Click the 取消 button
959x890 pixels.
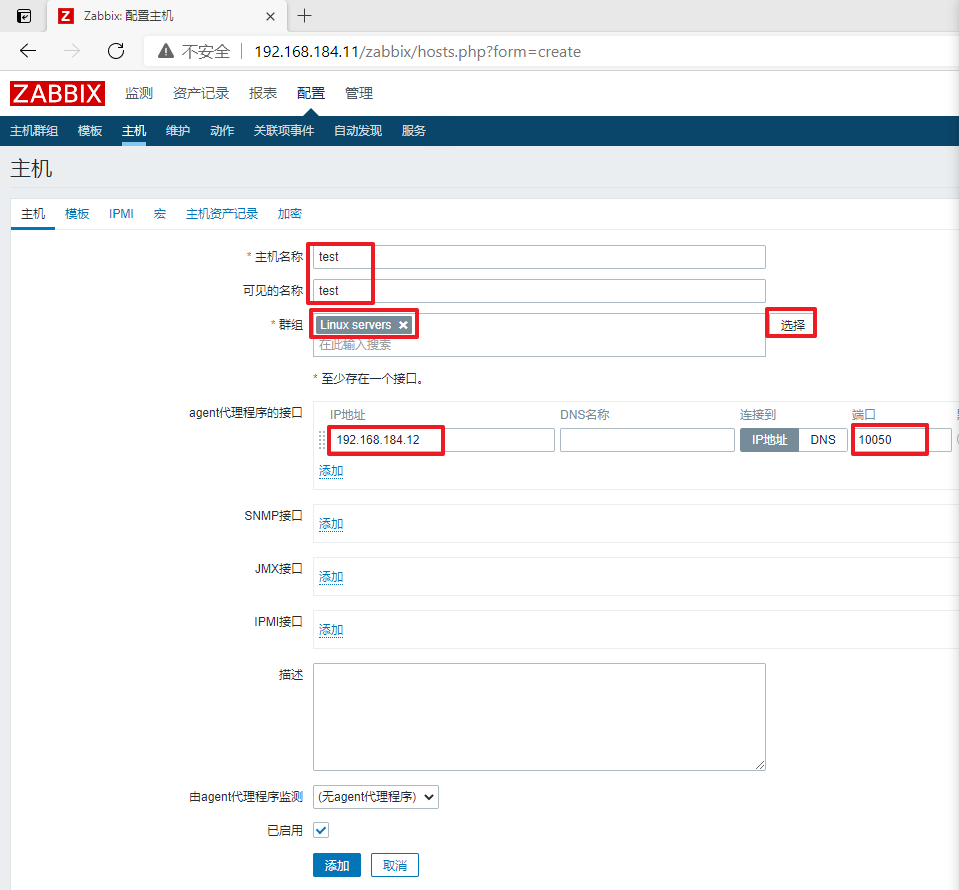click(395, 866)
